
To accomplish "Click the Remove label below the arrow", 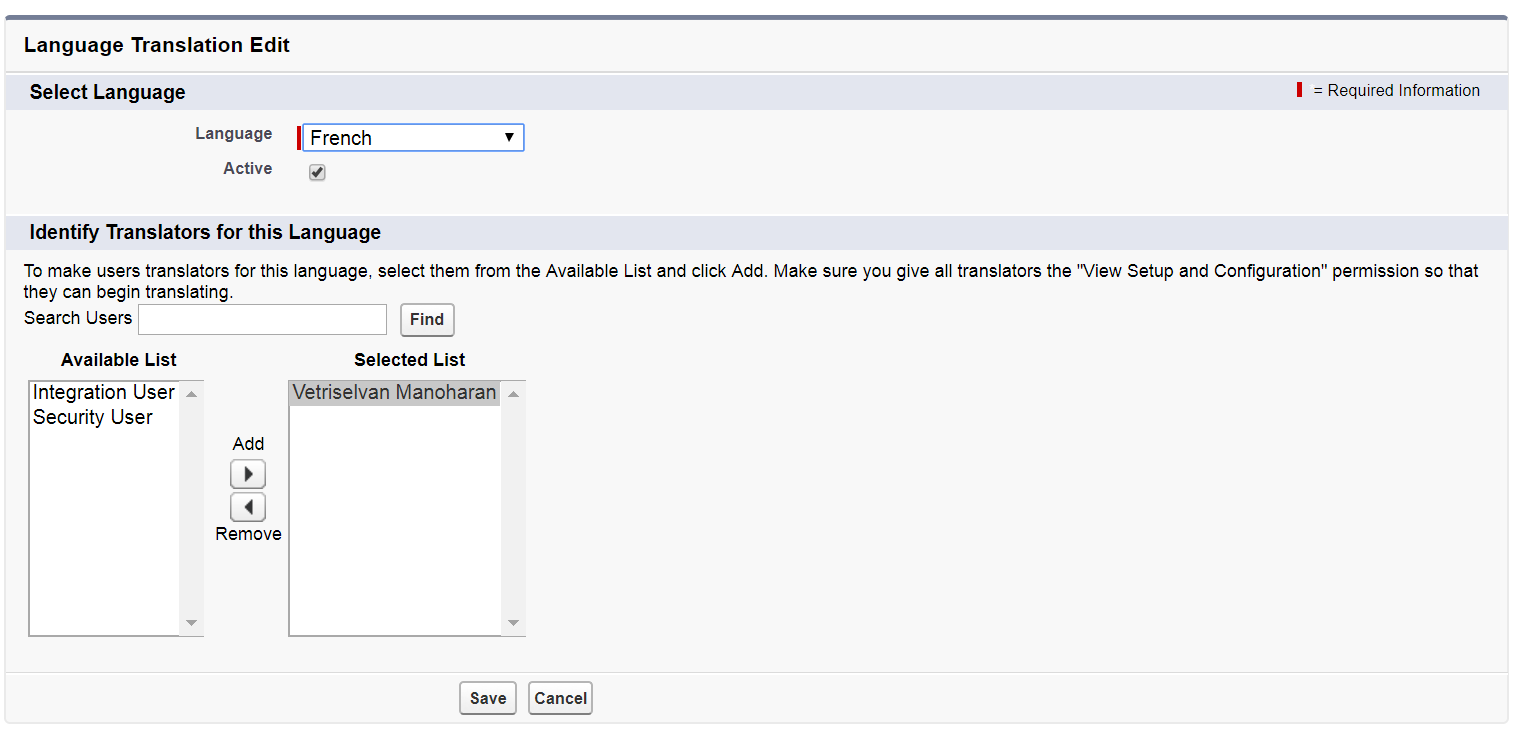I will click(248, 533).
